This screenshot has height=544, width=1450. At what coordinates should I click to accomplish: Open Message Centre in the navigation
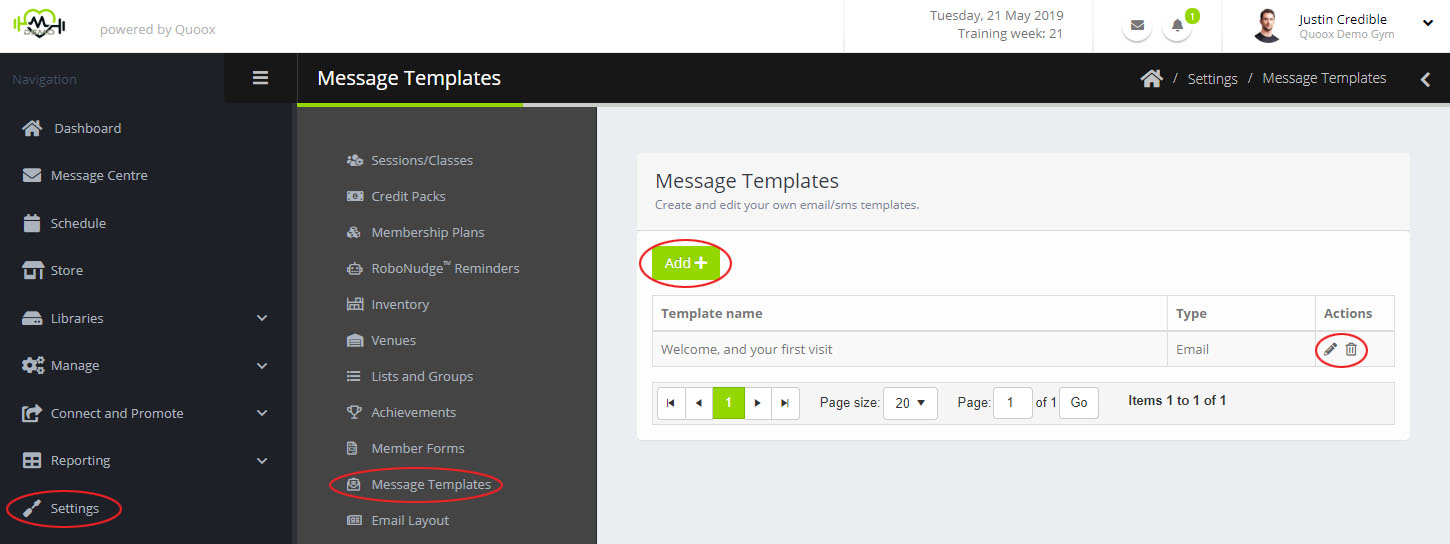pyautogui.click(x=99, y=175)
